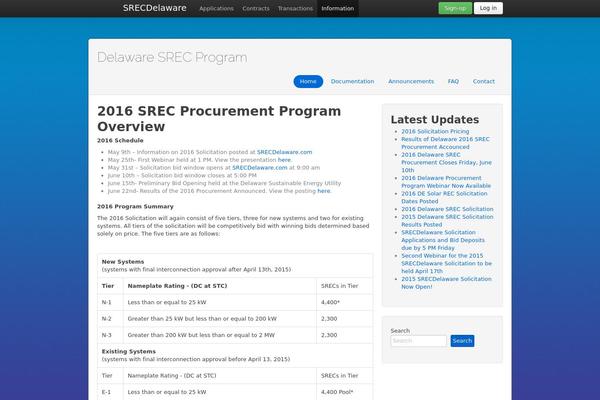
Task: Open the 2016 Delaware SREC Solicitation link
Action: [x=447, y=209]
